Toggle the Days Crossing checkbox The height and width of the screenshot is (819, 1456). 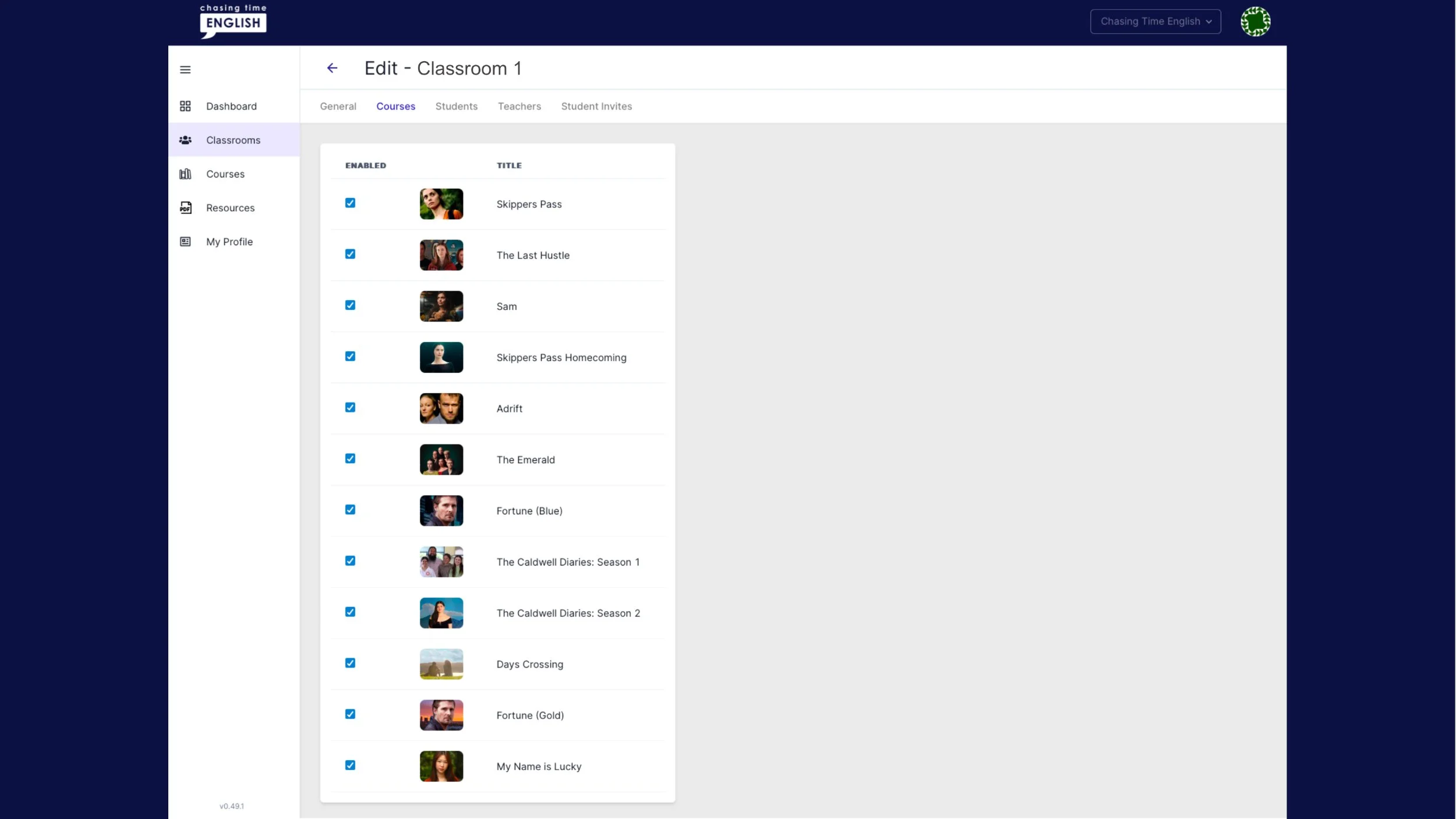350,663
